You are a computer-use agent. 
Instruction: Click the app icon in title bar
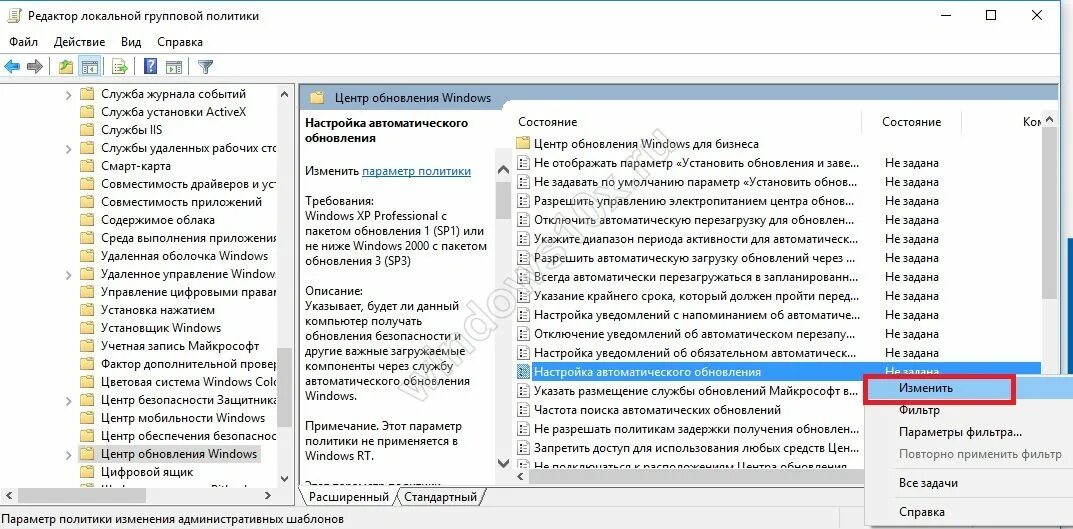pyautogui.click(x=13, y=15)
